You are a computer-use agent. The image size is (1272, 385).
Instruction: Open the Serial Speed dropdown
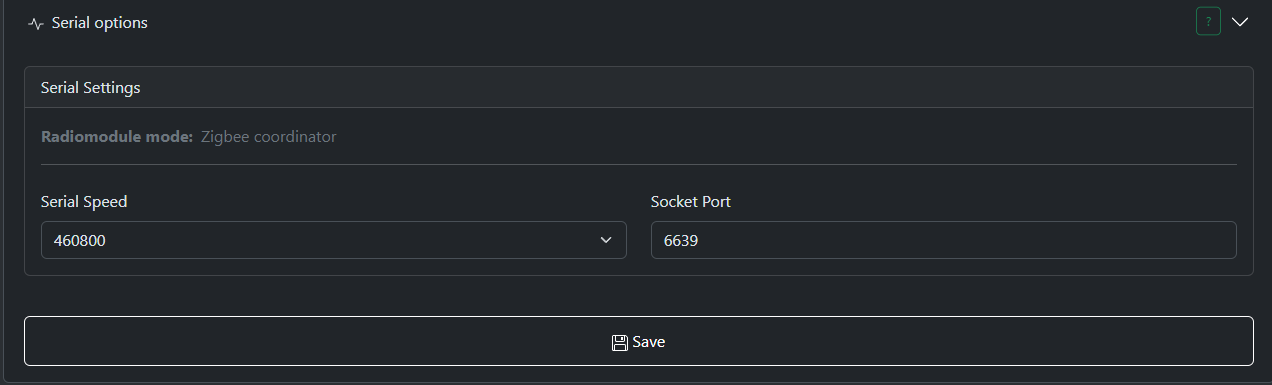[x=334, y=240]
